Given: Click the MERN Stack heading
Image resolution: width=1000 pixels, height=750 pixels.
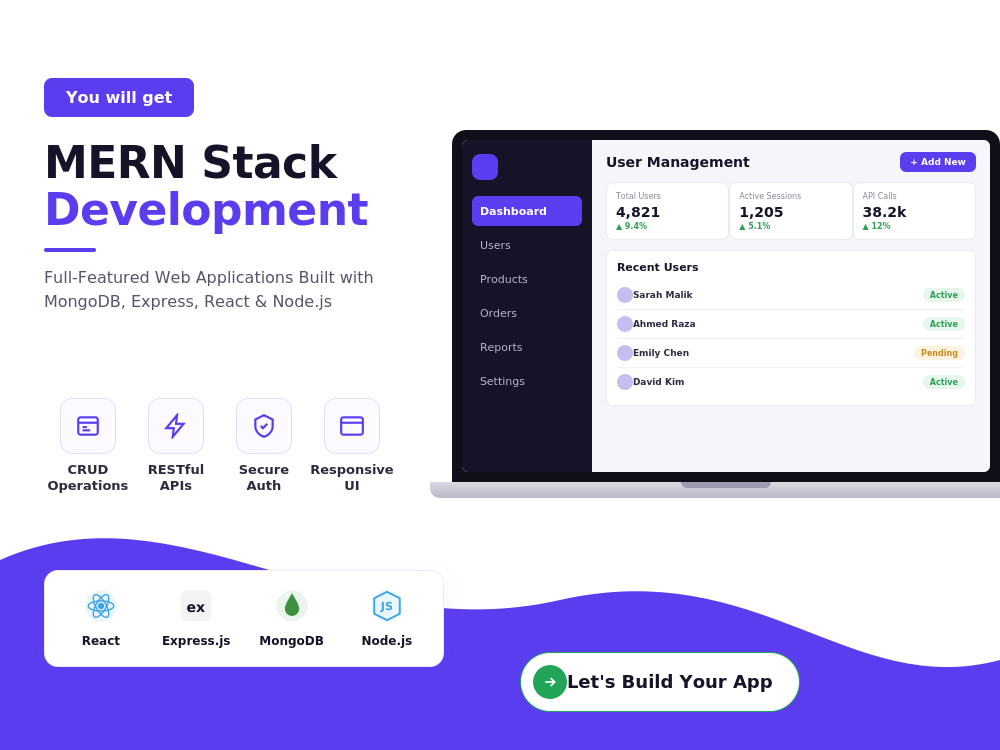Looking at the screenshot, I should tap(191, 163).
